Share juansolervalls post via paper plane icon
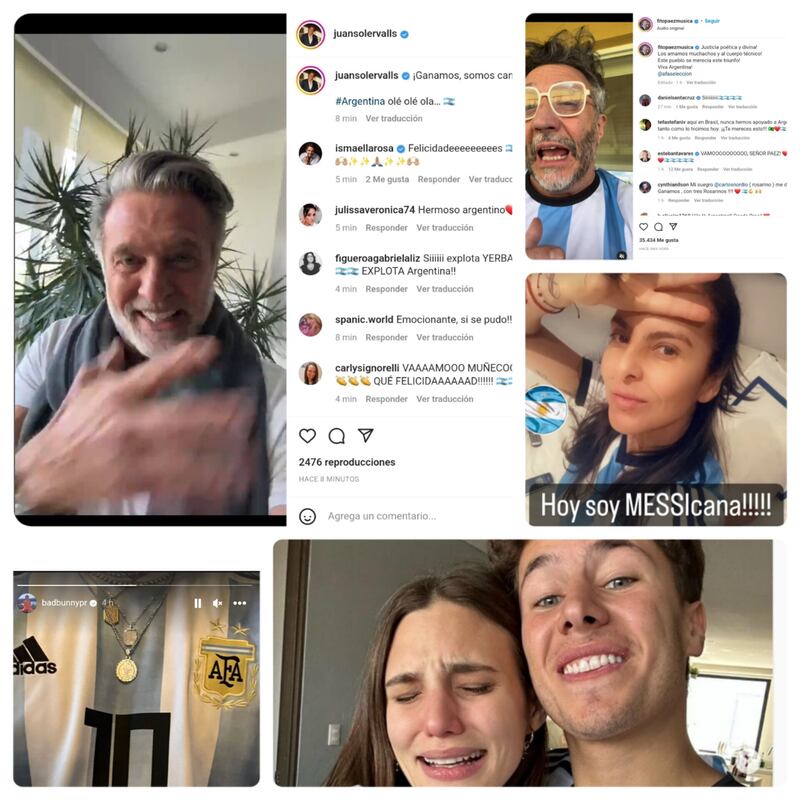Image resolution: width=800 pixels, height=800 pixels. (x=365, y=435)
